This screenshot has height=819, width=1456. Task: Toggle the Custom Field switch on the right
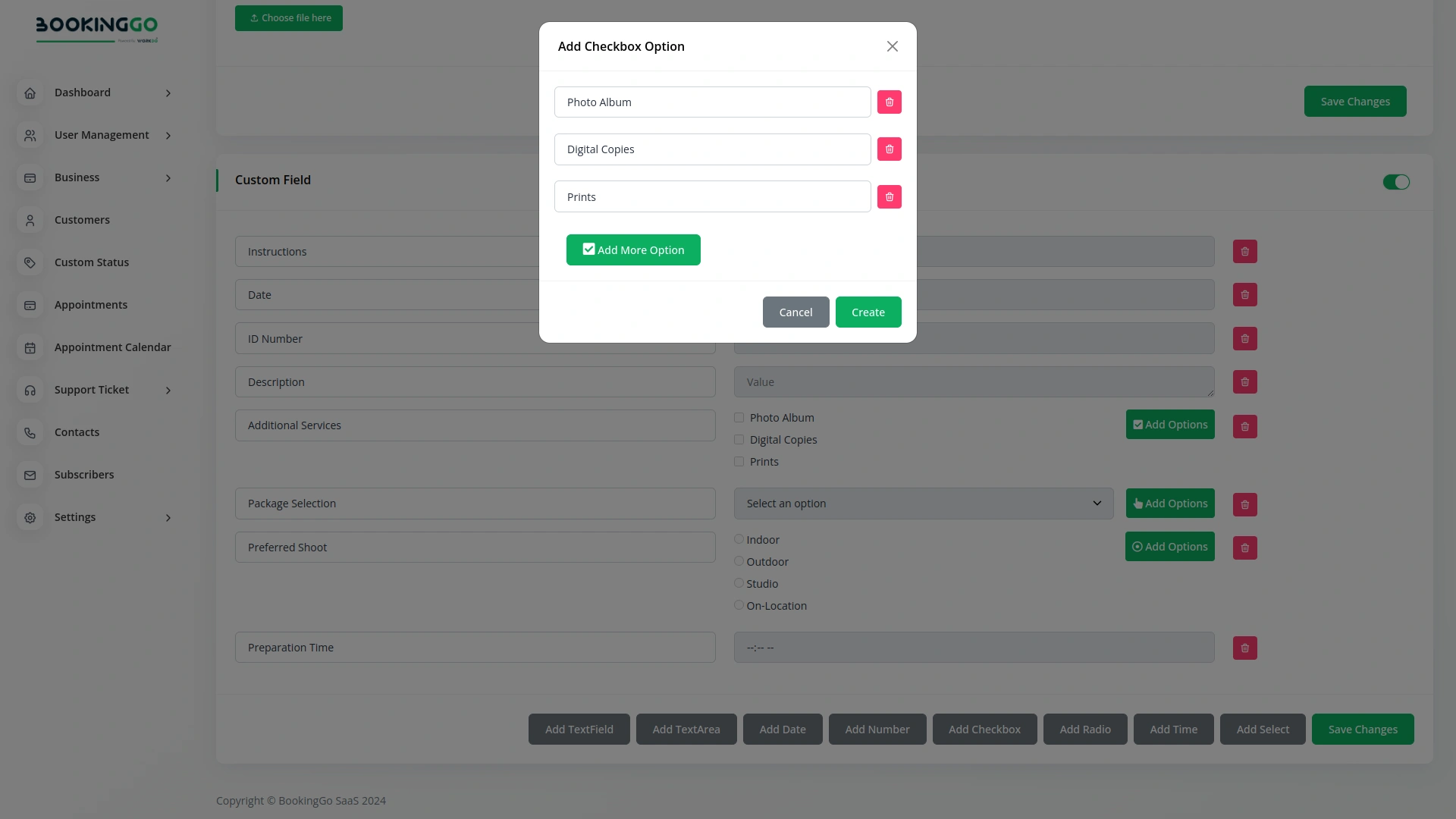[x=1396, y=182]
